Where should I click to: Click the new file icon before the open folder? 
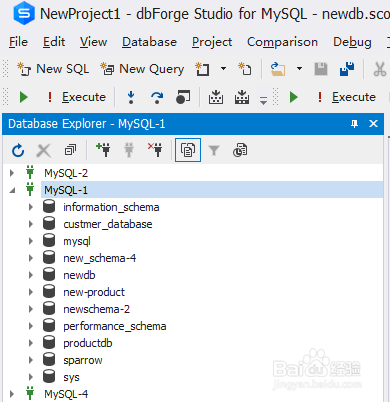click(245, 69)
